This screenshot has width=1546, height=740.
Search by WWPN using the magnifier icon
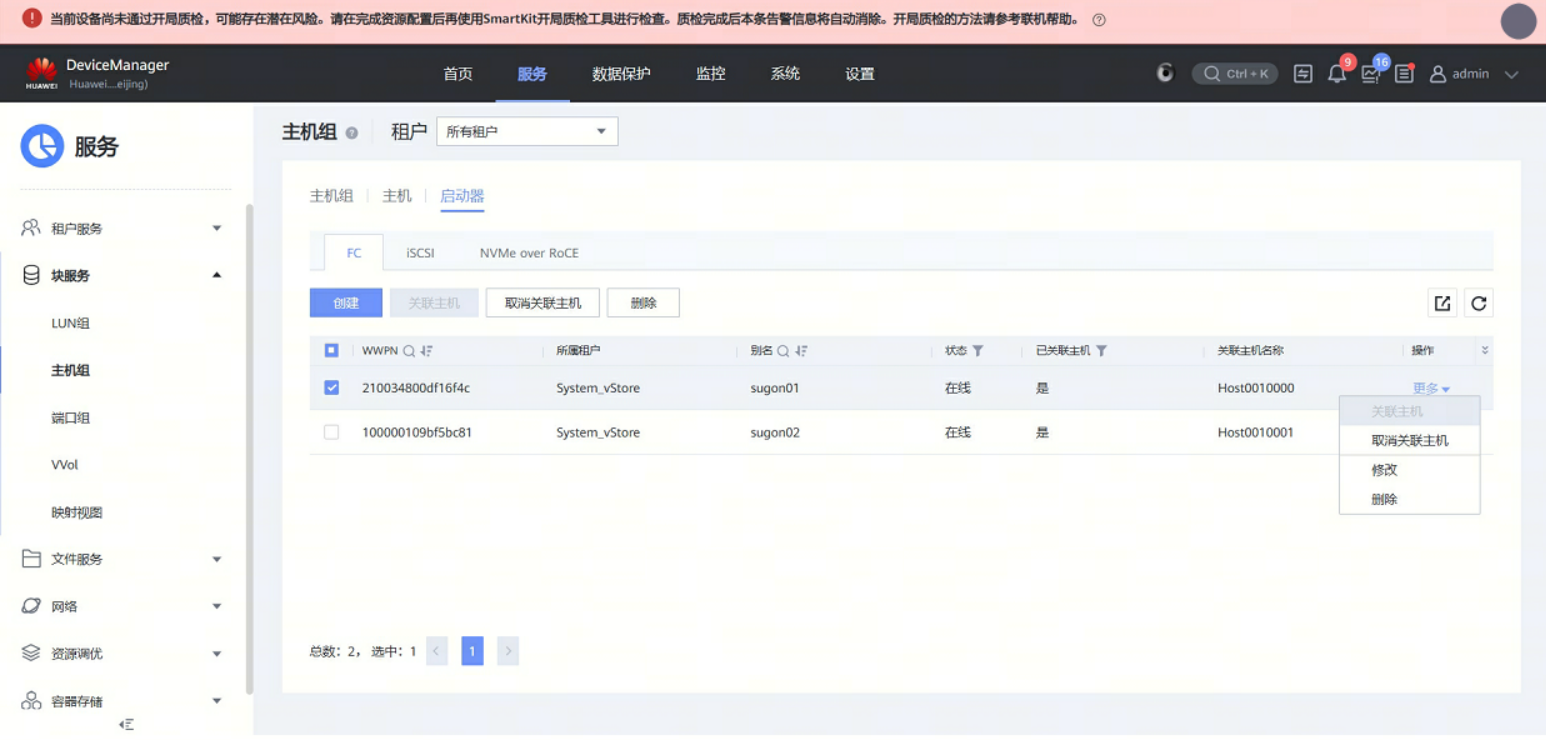(x=409, y=351)
